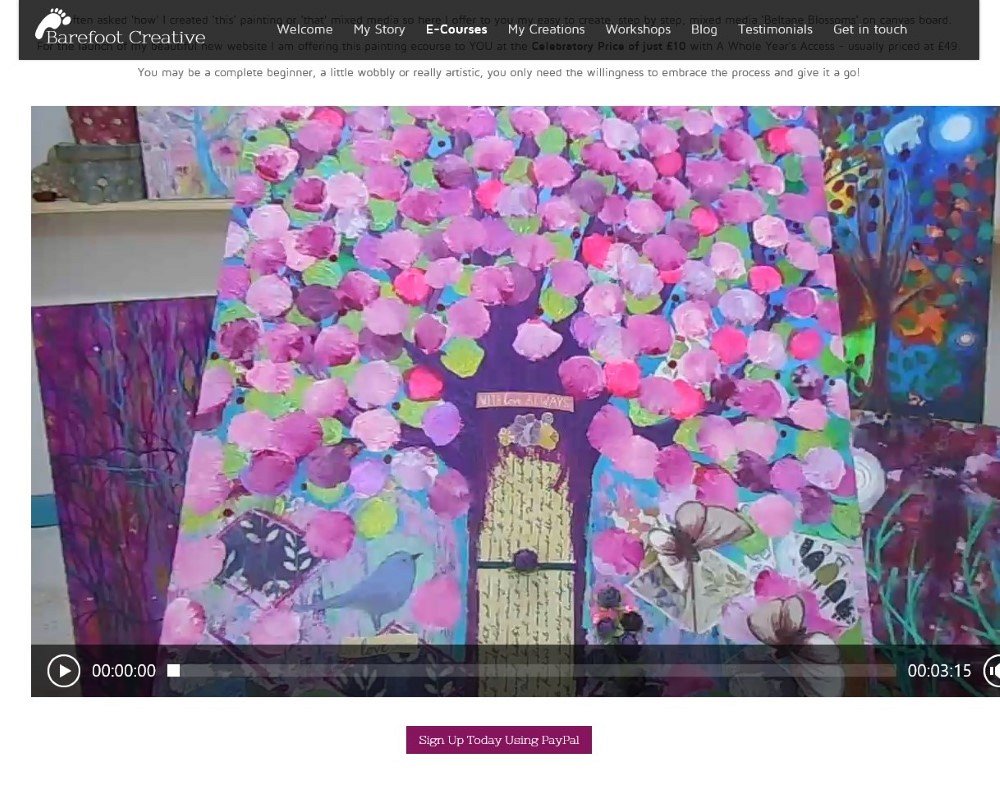Open the My Creations page
The image size is (1000, 795).
click(546, 29)
